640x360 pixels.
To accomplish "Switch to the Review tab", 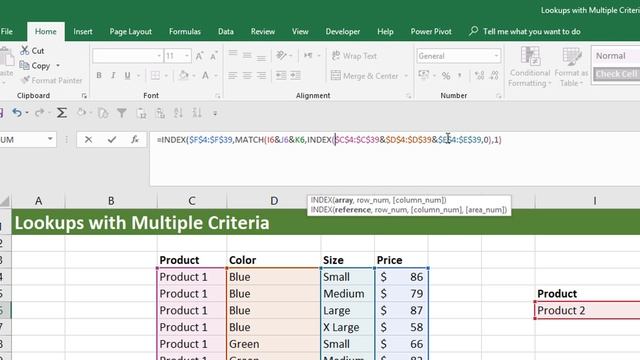I will click(263, 31).
